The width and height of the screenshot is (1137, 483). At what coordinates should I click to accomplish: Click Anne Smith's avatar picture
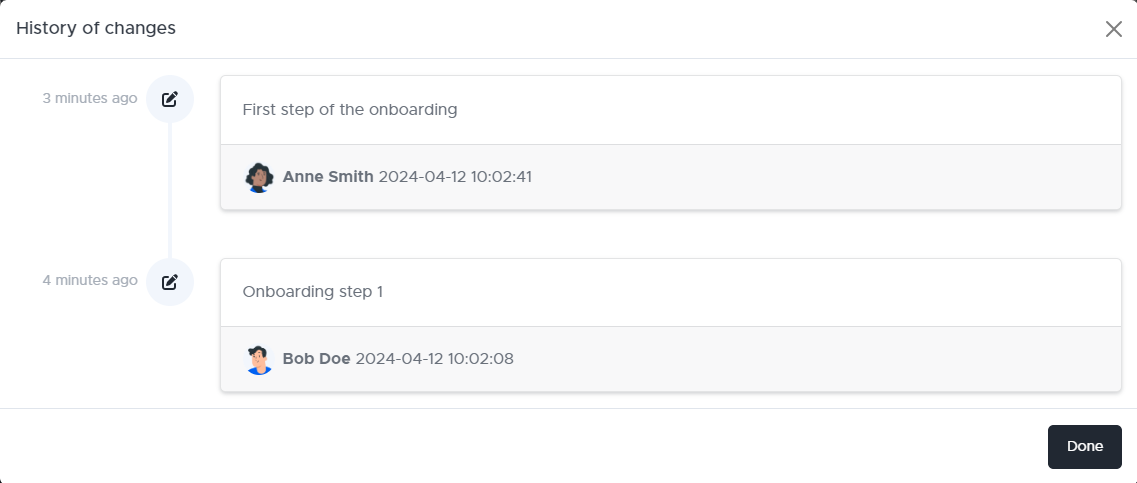[259, 177]
